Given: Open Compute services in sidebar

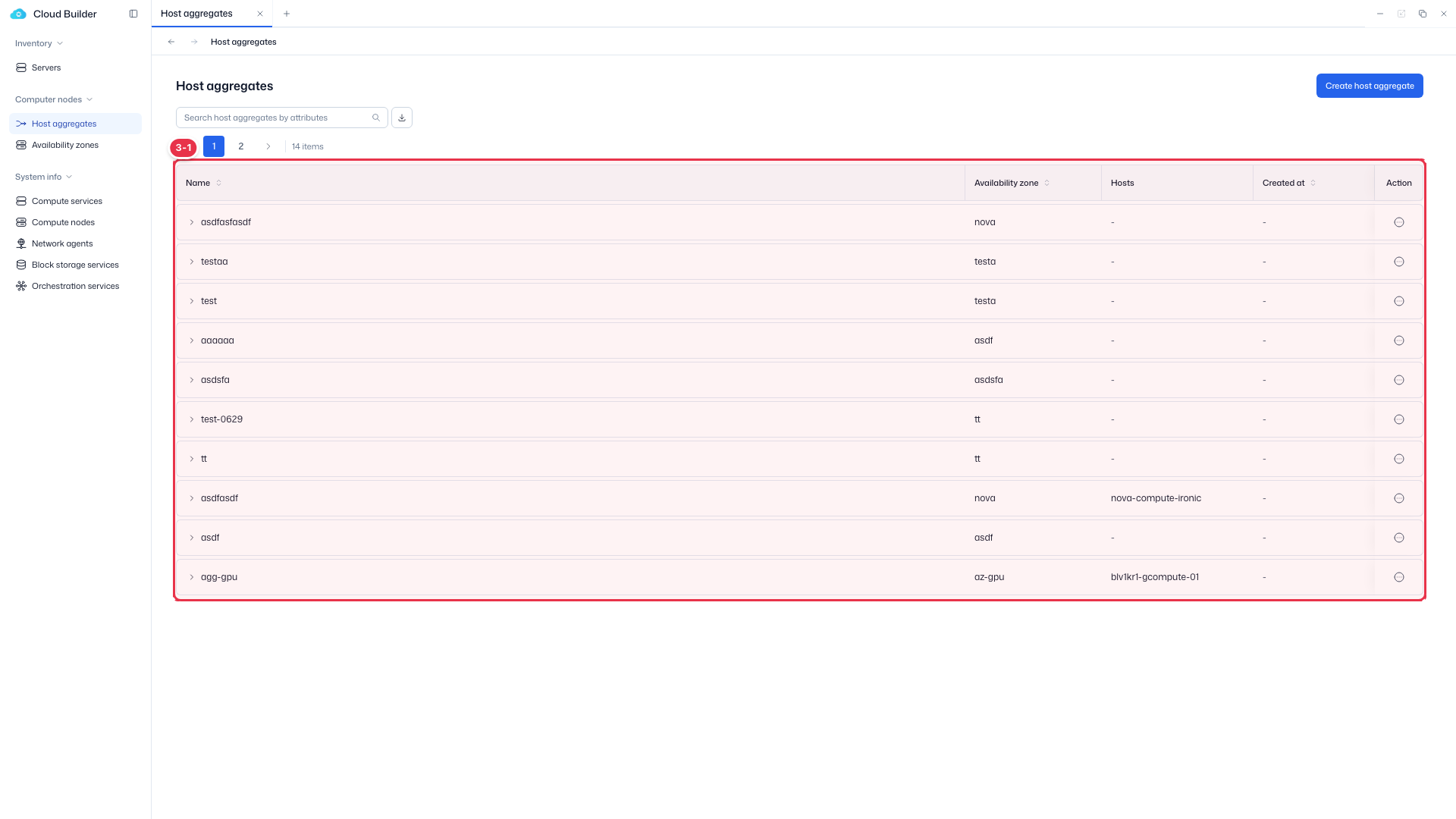Looking at the screenshot, I should [75, 201].
